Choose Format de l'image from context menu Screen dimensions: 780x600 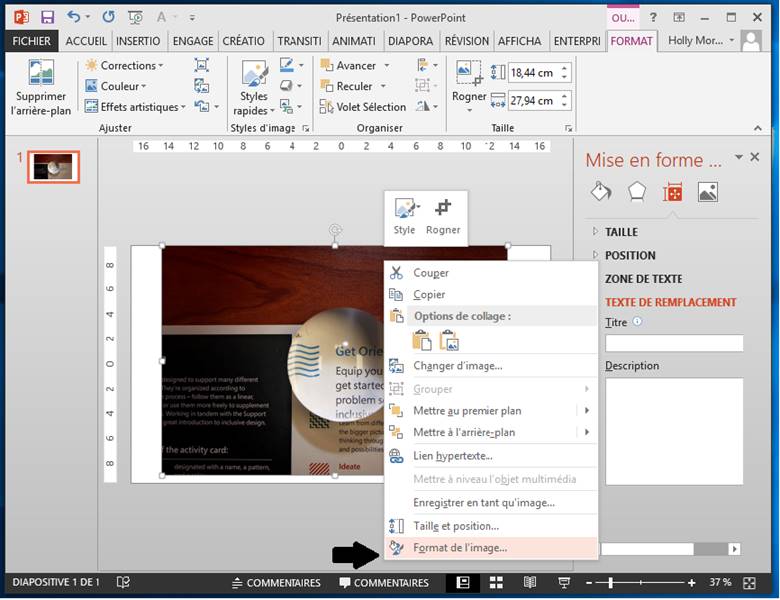[x=460, y=548]
